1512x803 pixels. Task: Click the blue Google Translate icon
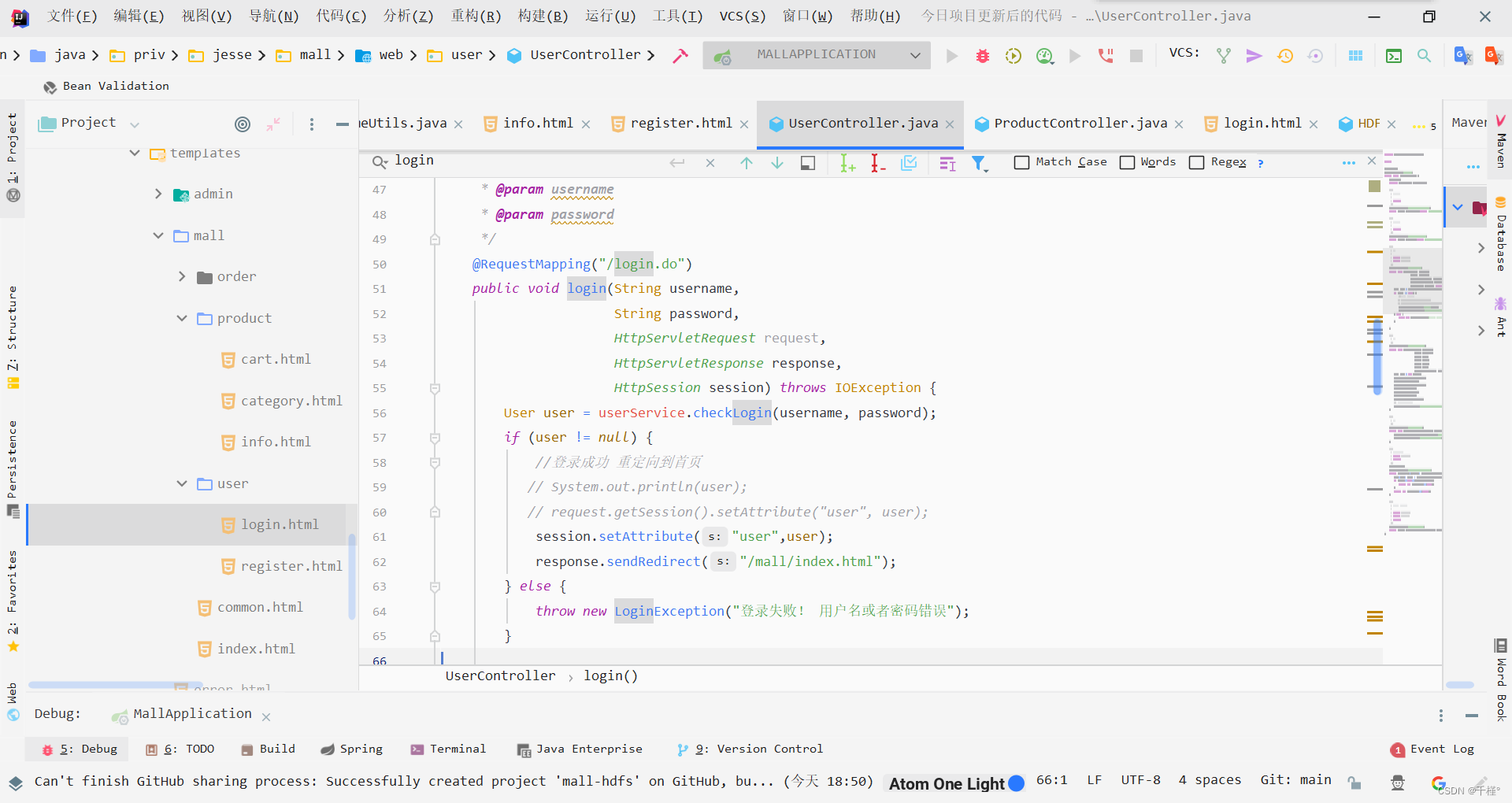1463,55
